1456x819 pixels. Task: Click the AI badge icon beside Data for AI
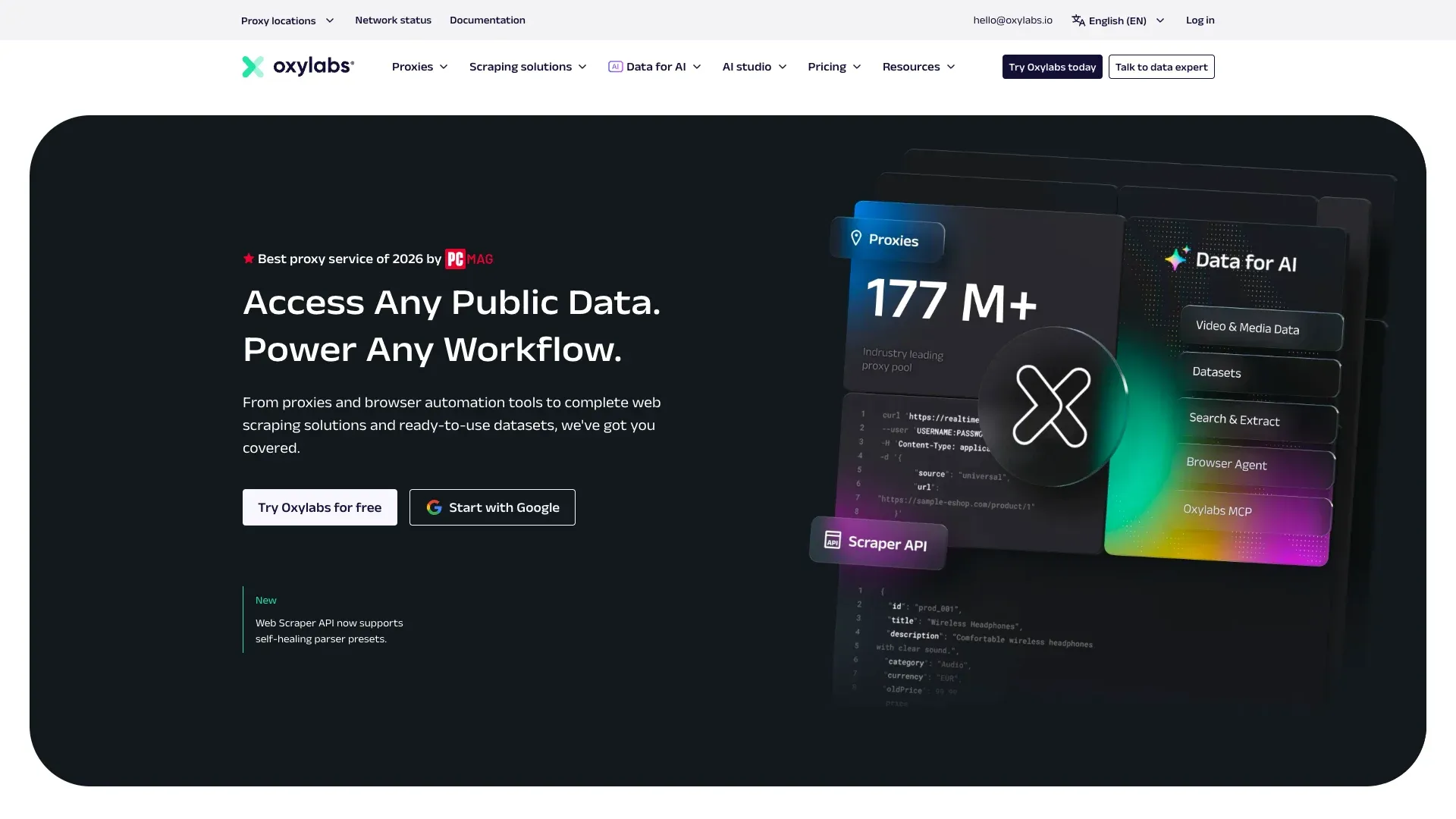coord(615,67)
